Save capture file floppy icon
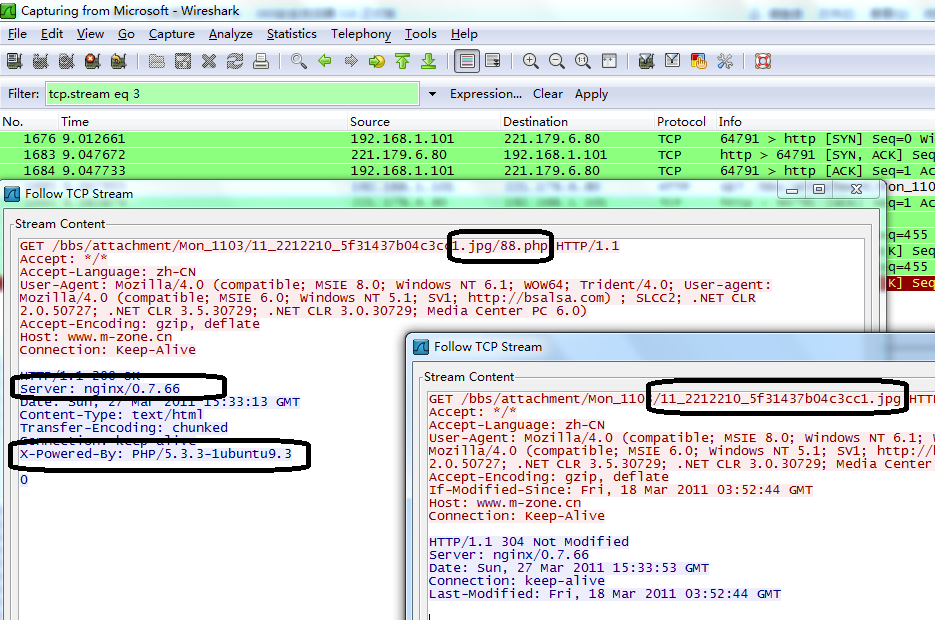 [183, 61]
